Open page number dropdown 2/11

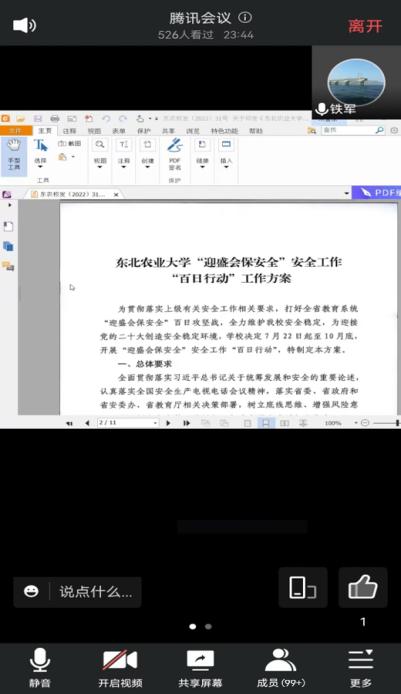pos(128,423)
